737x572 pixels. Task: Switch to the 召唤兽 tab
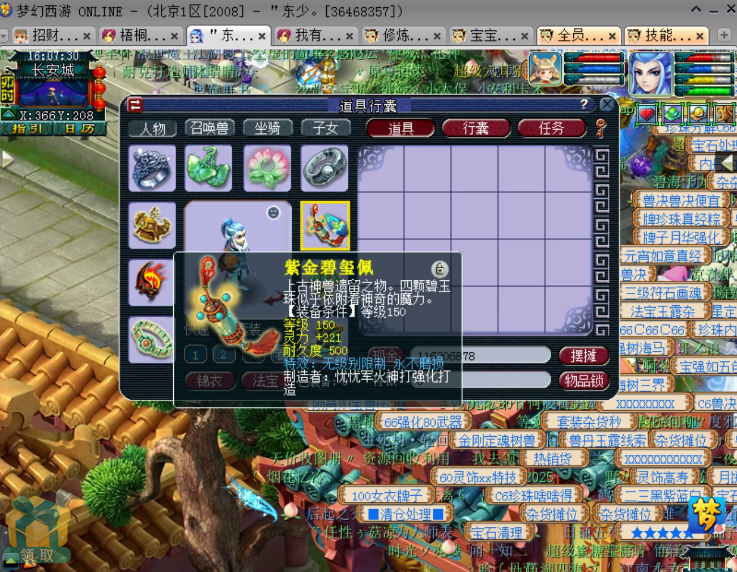click(x=210, y=128)
